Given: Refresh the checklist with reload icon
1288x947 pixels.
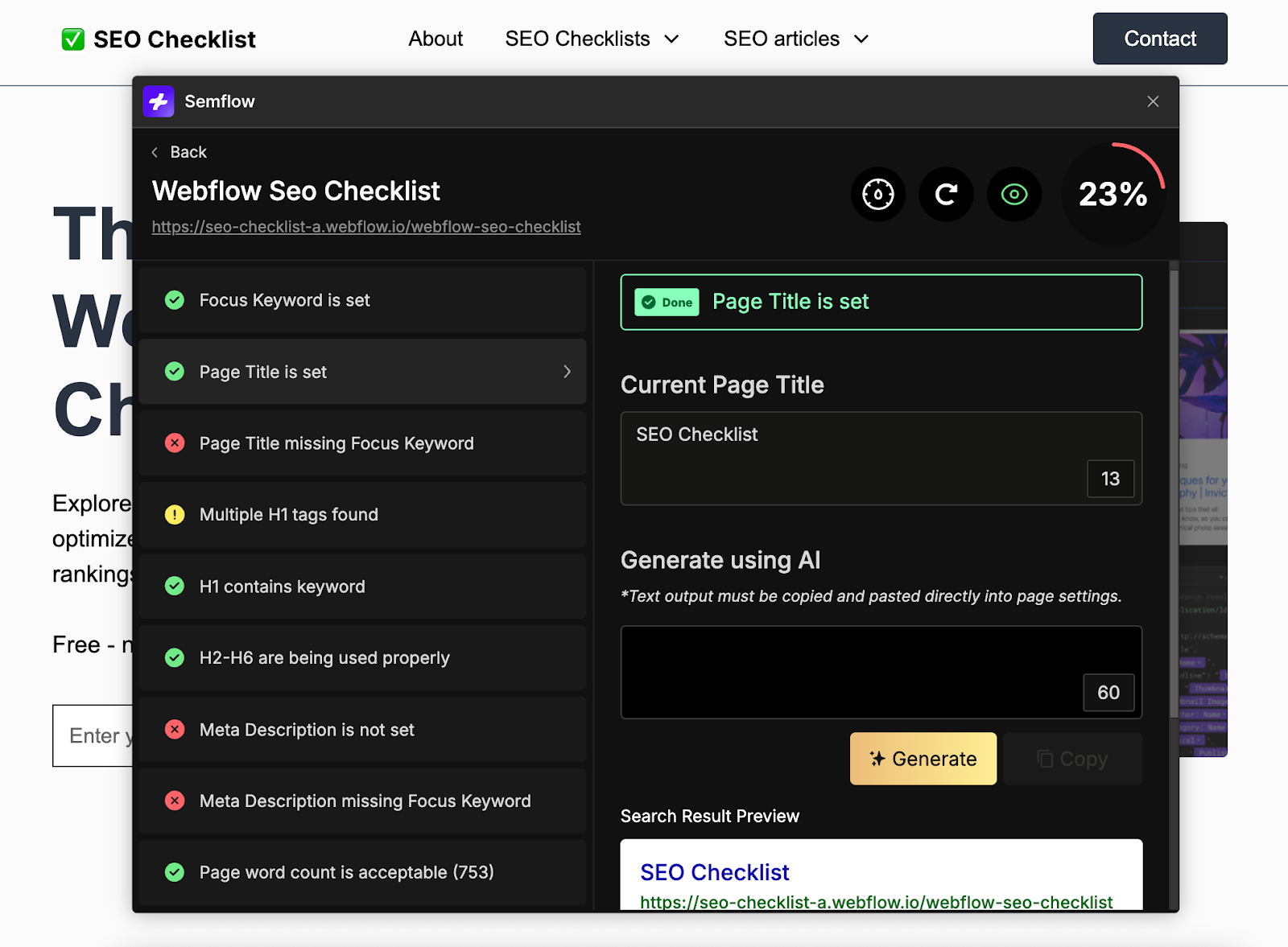Looking at the screenshot, I should [x=947, y=194].
